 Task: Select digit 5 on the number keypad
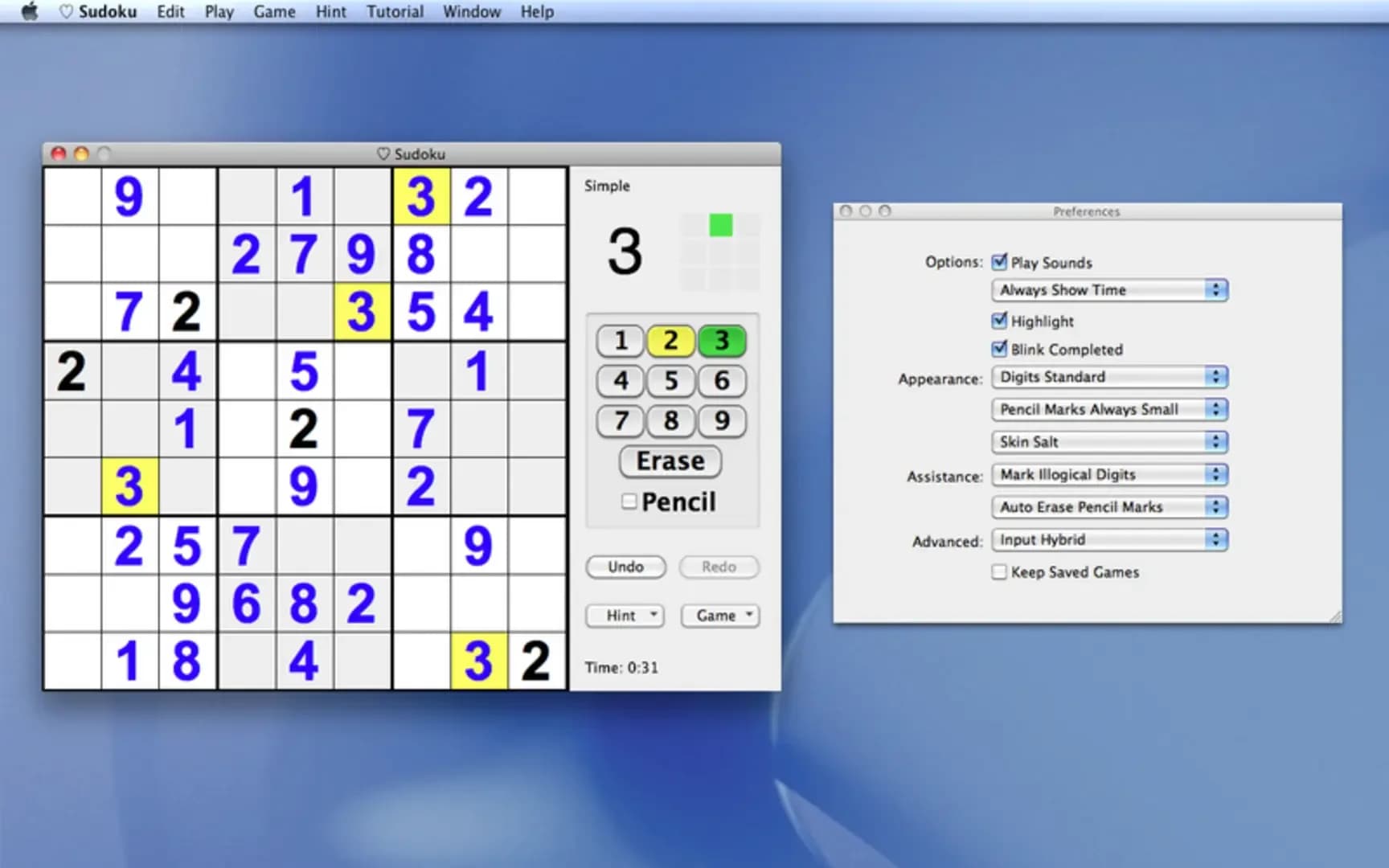670,381
